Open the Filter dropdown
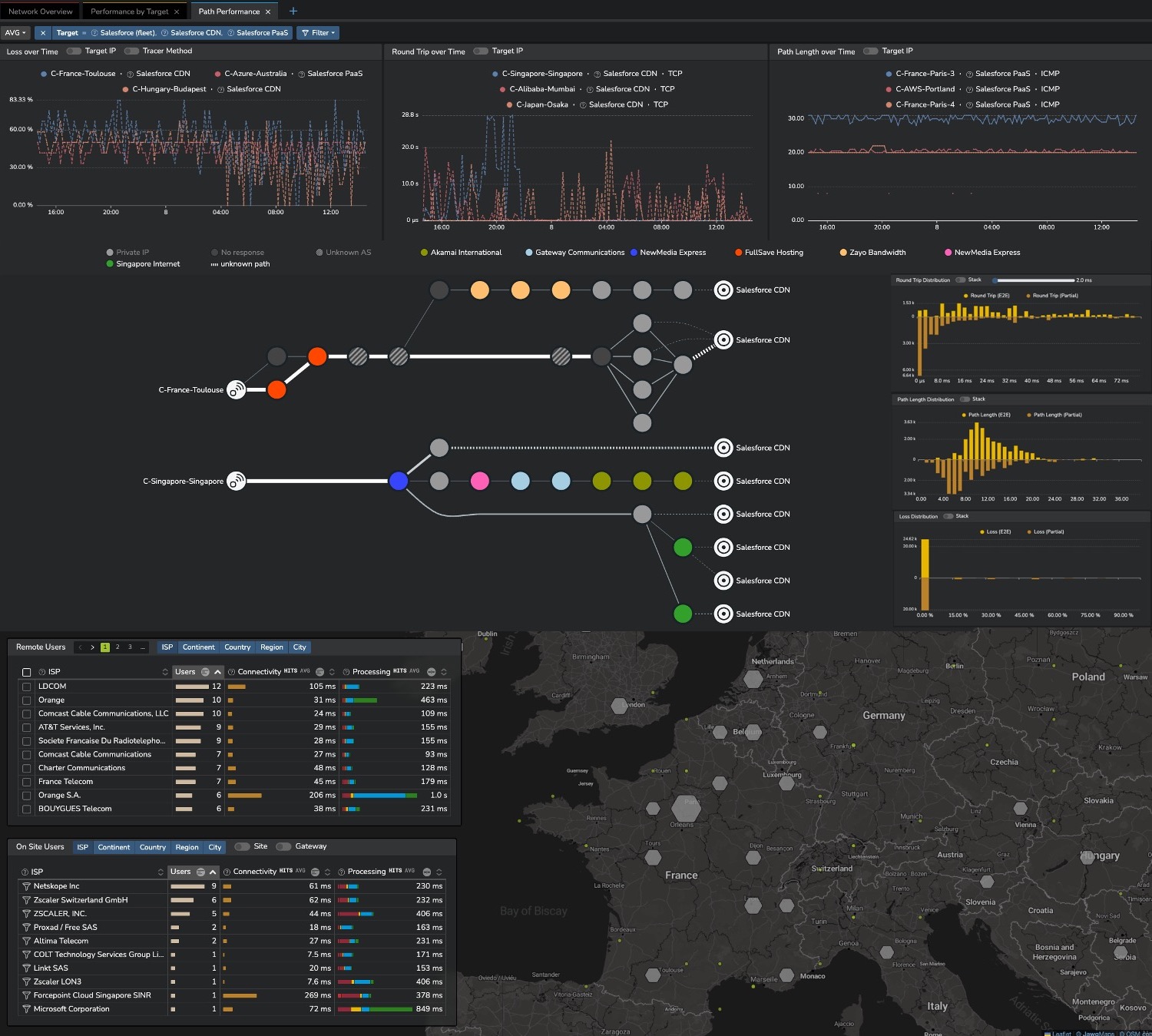The image size is (1152, 1036). point(318,33)
